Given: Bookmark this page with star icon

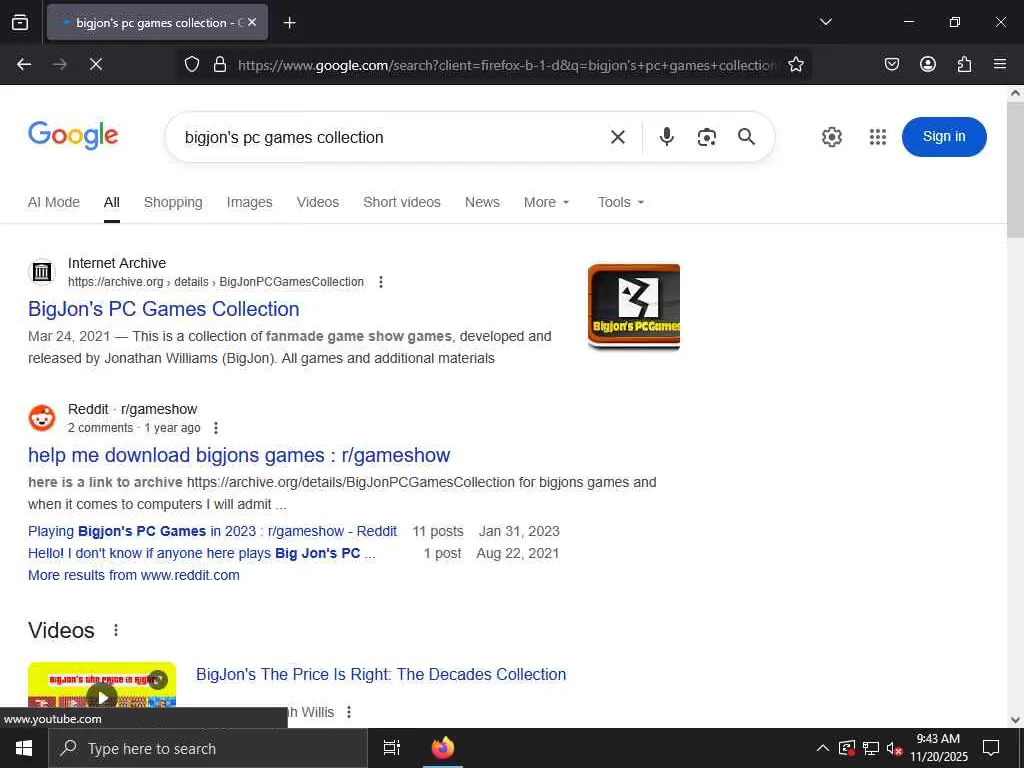Looking at the screenshot, I should pyautogui.click(x=795, y=64).
